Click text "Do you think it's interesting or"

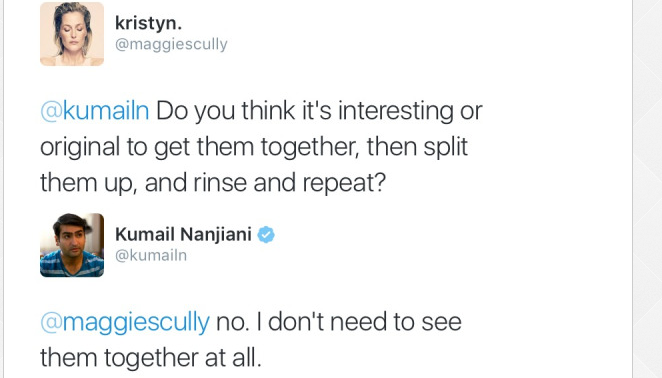(319, 111)
